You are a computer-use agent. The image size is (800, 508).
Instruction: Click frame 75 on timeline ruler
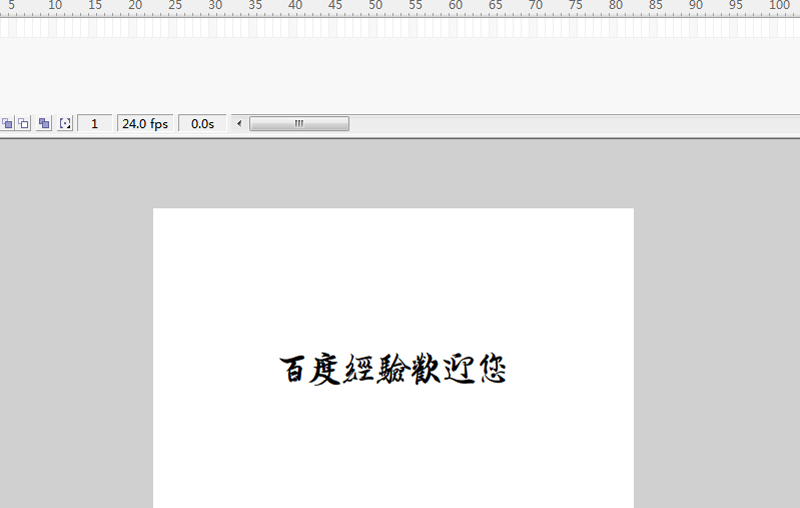click(576, 6)
